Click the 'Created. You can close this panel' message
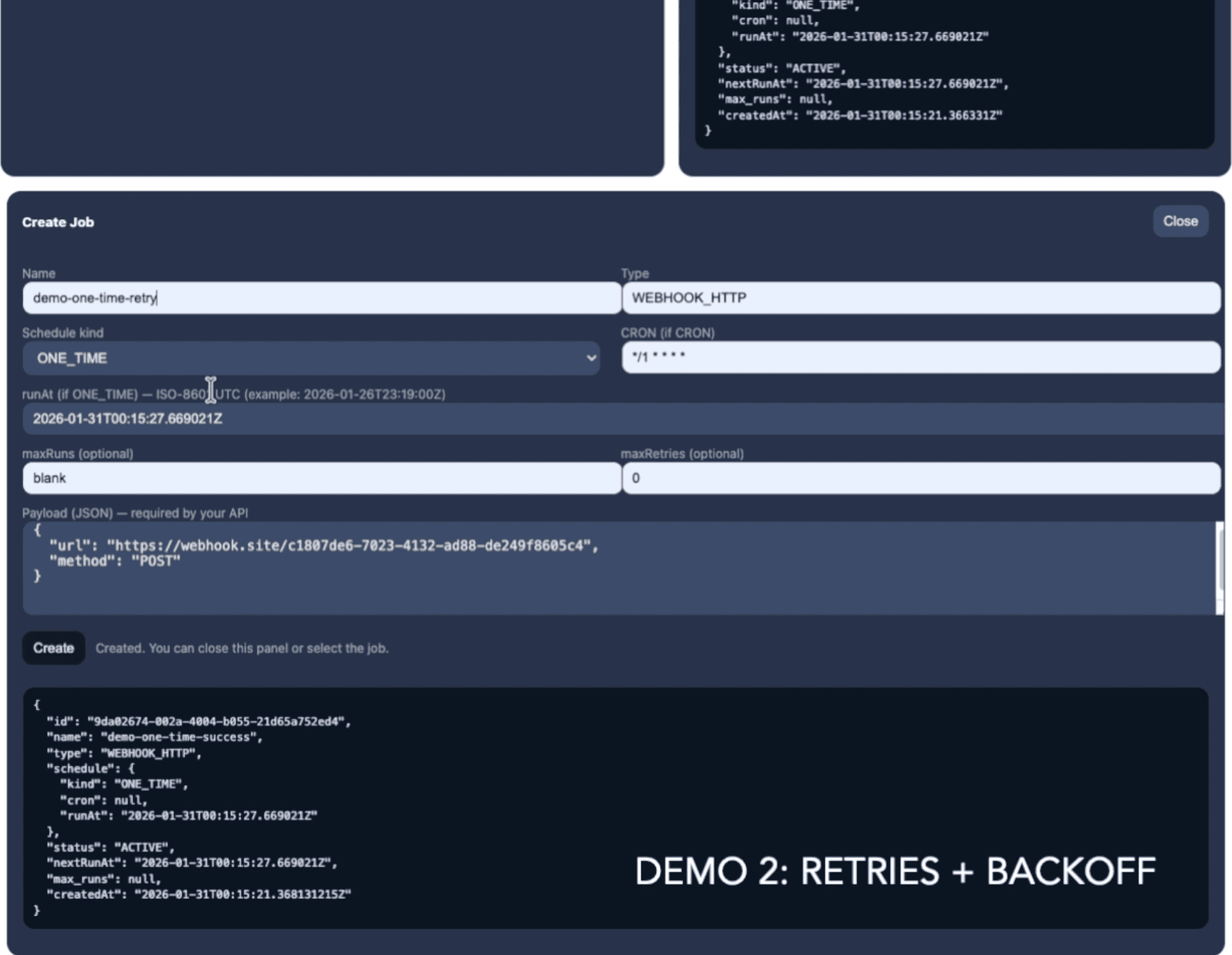Image resolution: width=1232 pixels, height=955 pixels. 242,647
